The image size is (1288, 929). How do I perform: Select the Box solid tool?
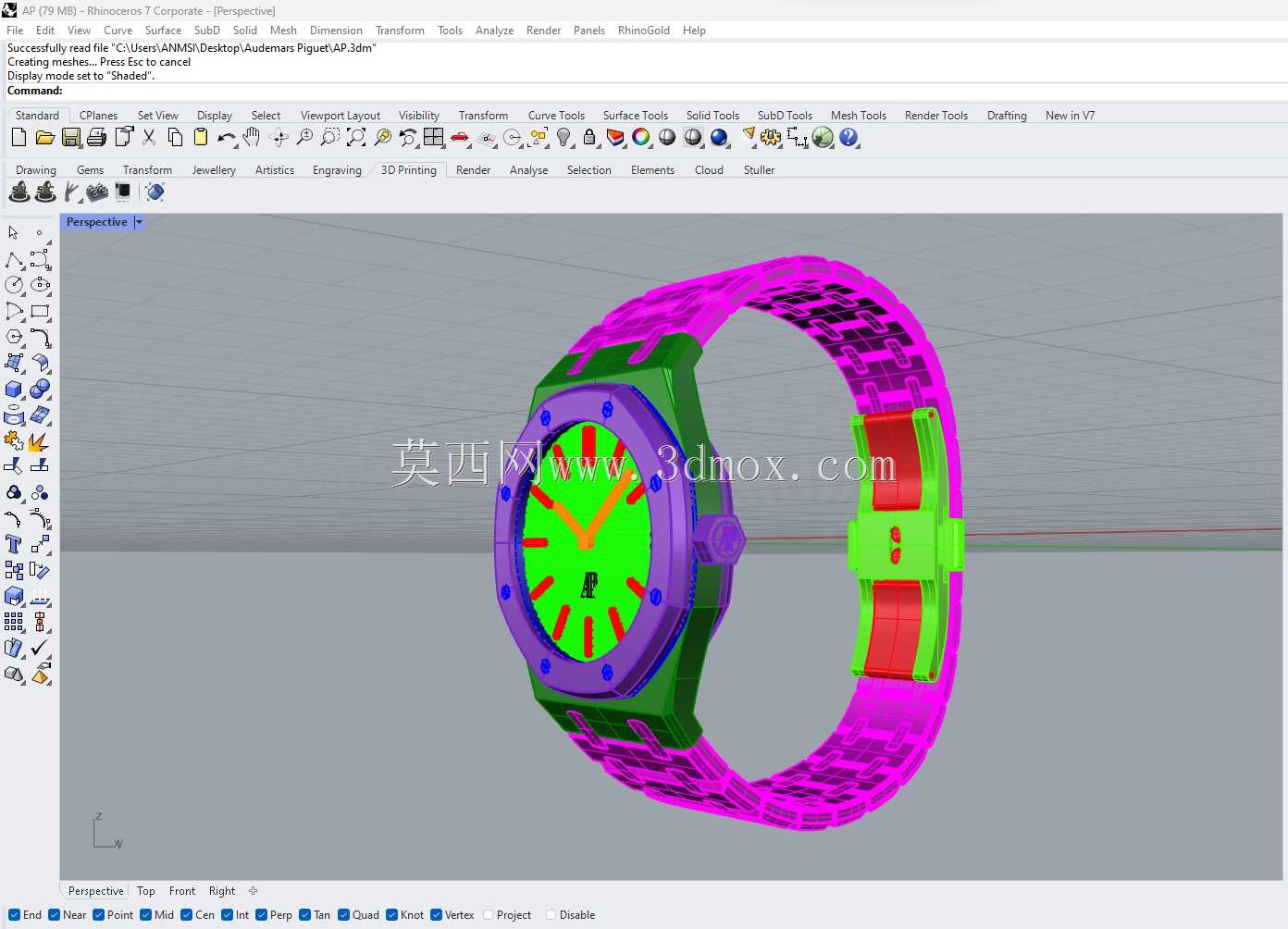coord(14,389)
